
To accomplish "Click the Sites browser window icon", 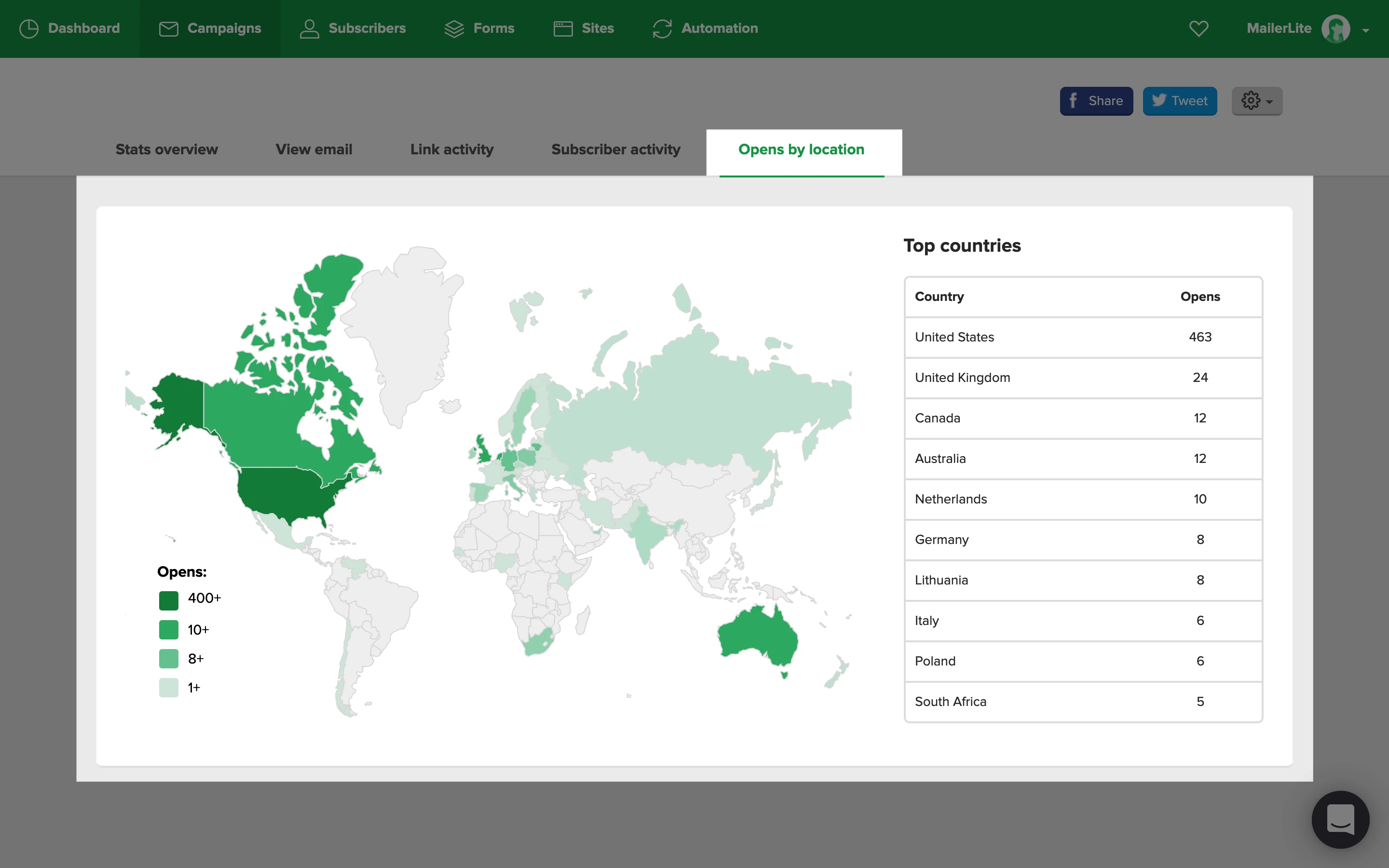I will coord(562,29).
